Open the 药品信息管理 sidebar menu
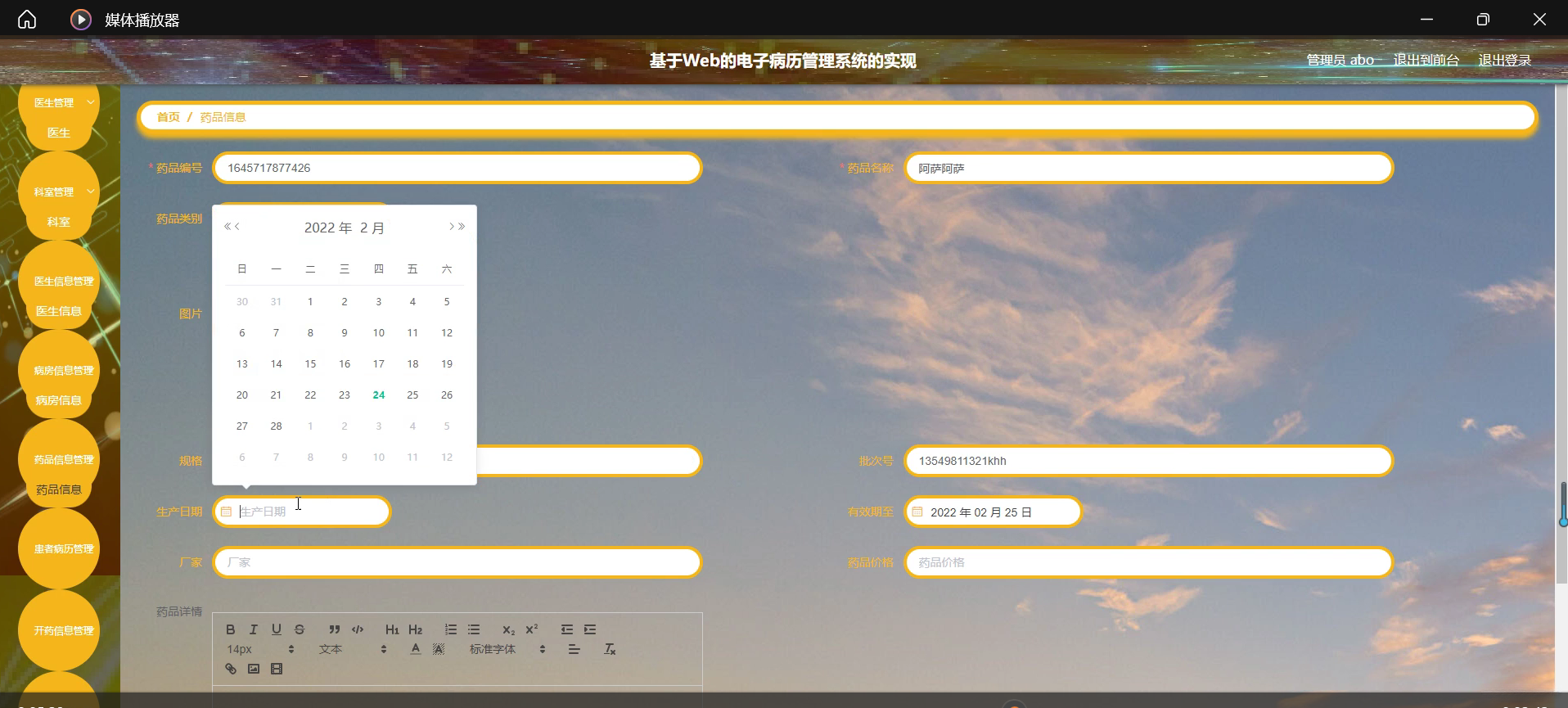This screenshot has width=1568, height=708. coord(59,459)
